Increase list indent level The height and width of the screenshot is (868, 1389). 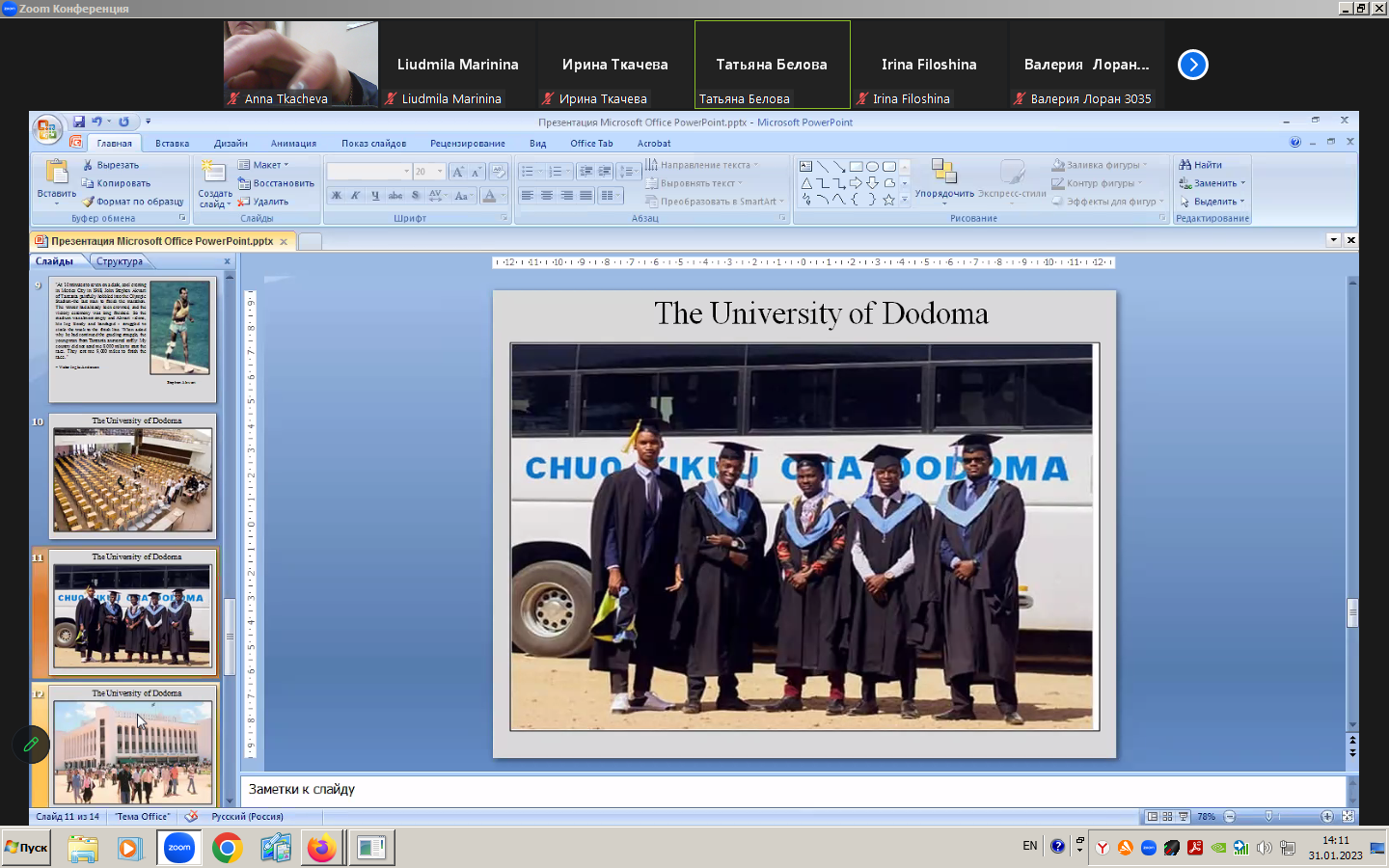[605, 172]
